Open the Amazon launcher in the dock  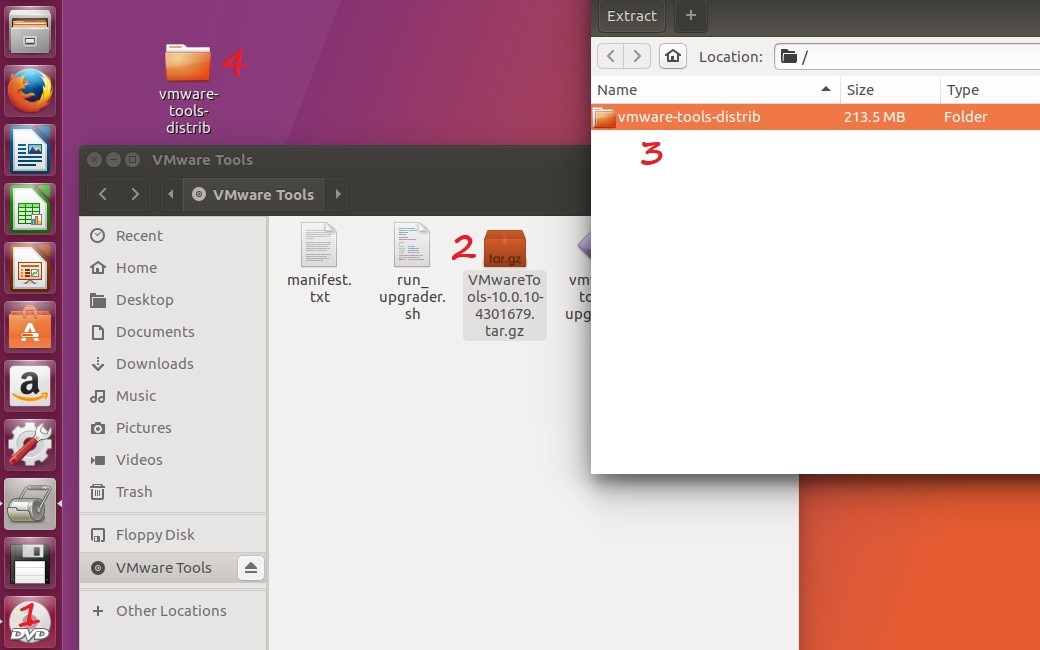pos(30,386)
